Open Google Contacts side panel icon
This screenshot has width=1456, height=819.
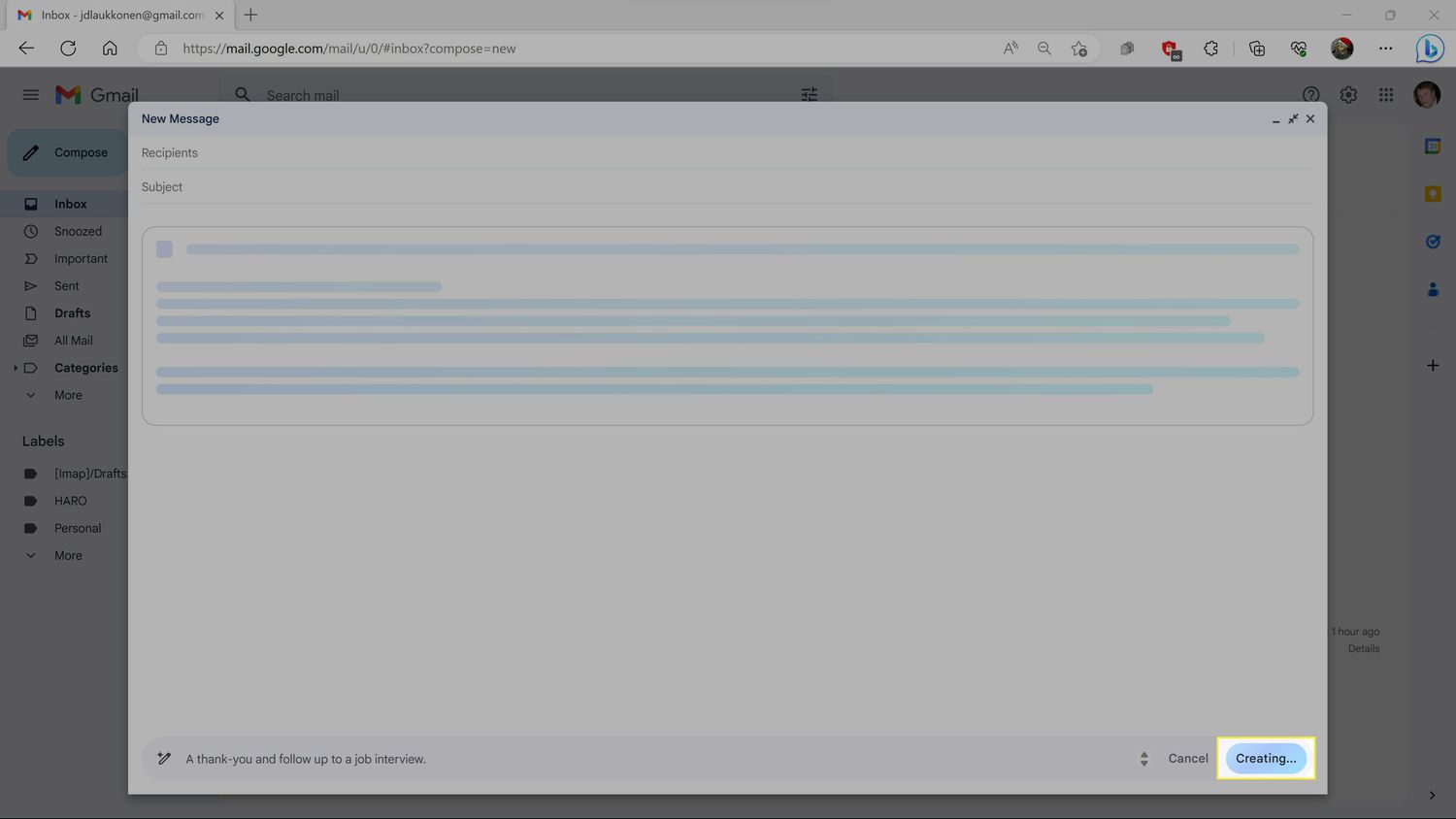[x=1432, y=289]
